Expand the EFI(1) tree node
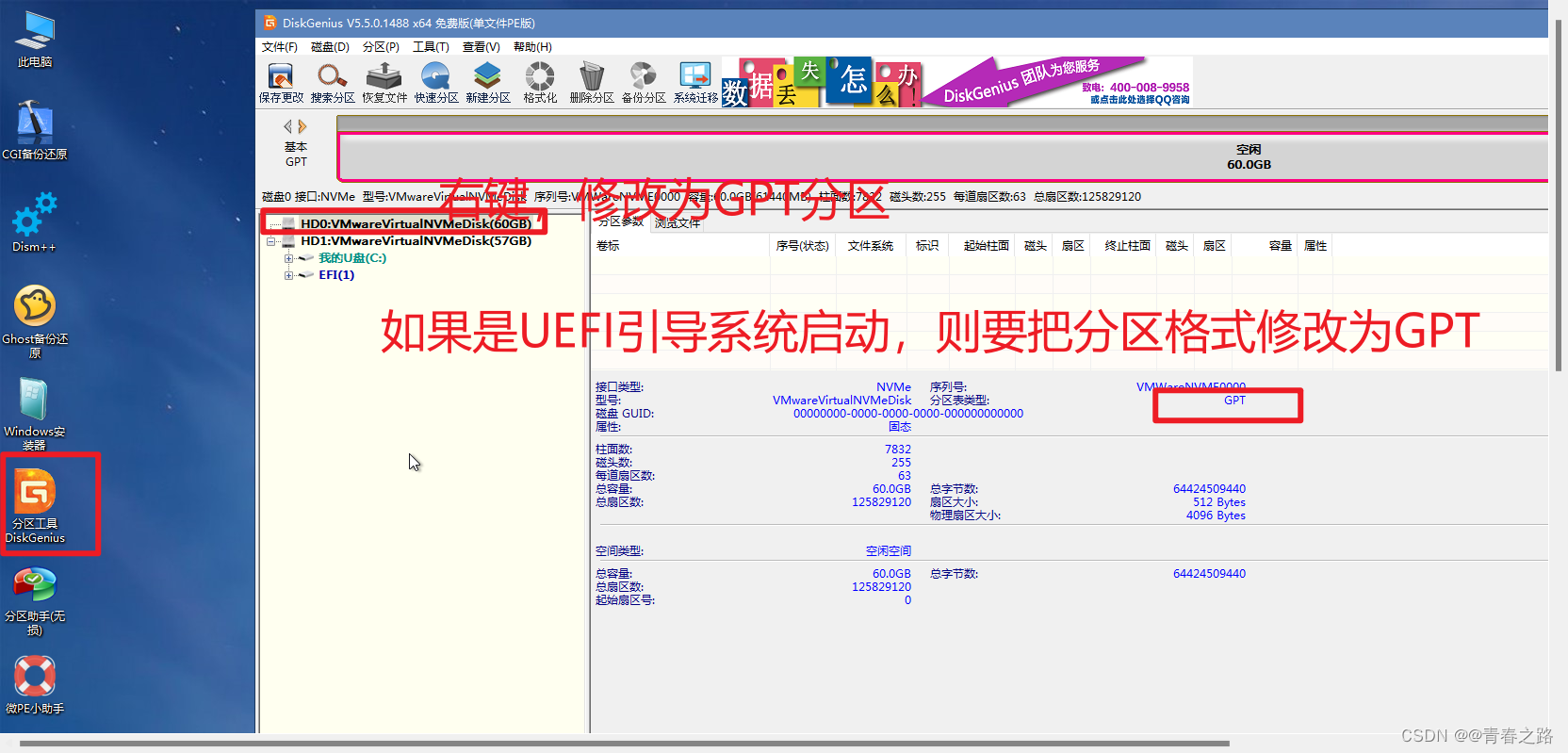This screenshot has width=1568, height=753. 288,275
